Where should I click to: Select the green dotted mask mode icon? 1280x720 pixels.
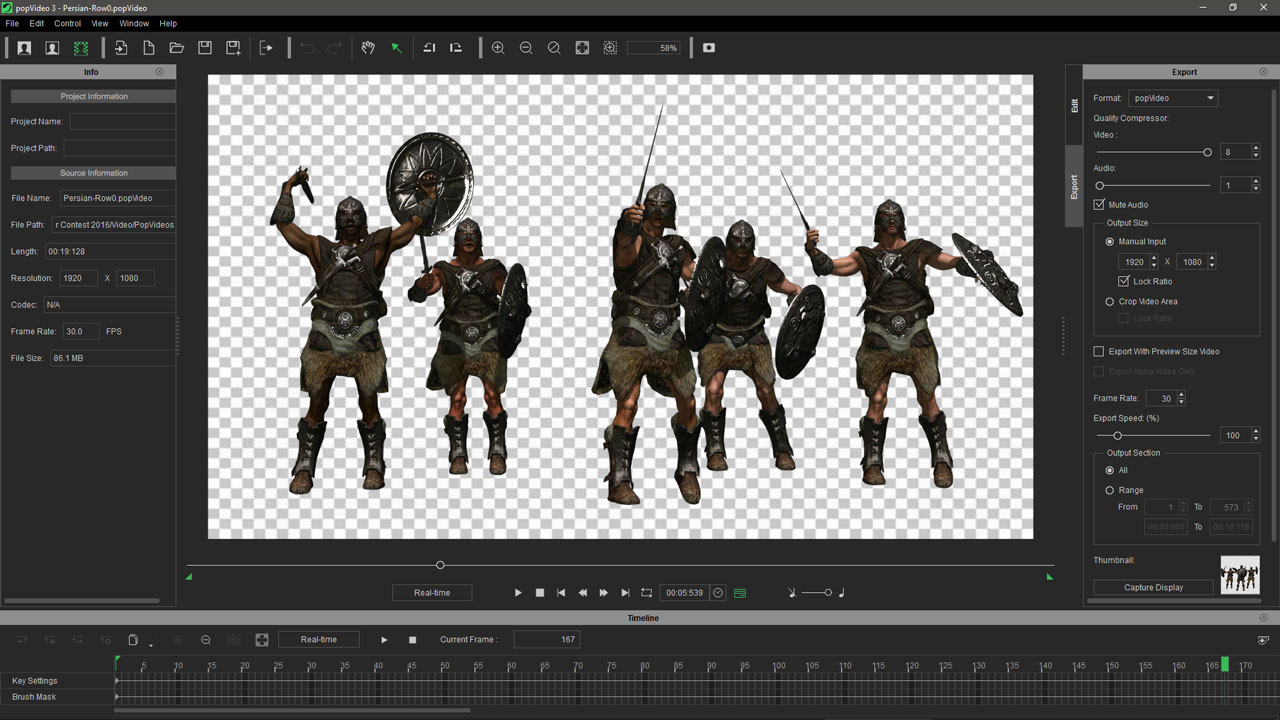point(81,48)
